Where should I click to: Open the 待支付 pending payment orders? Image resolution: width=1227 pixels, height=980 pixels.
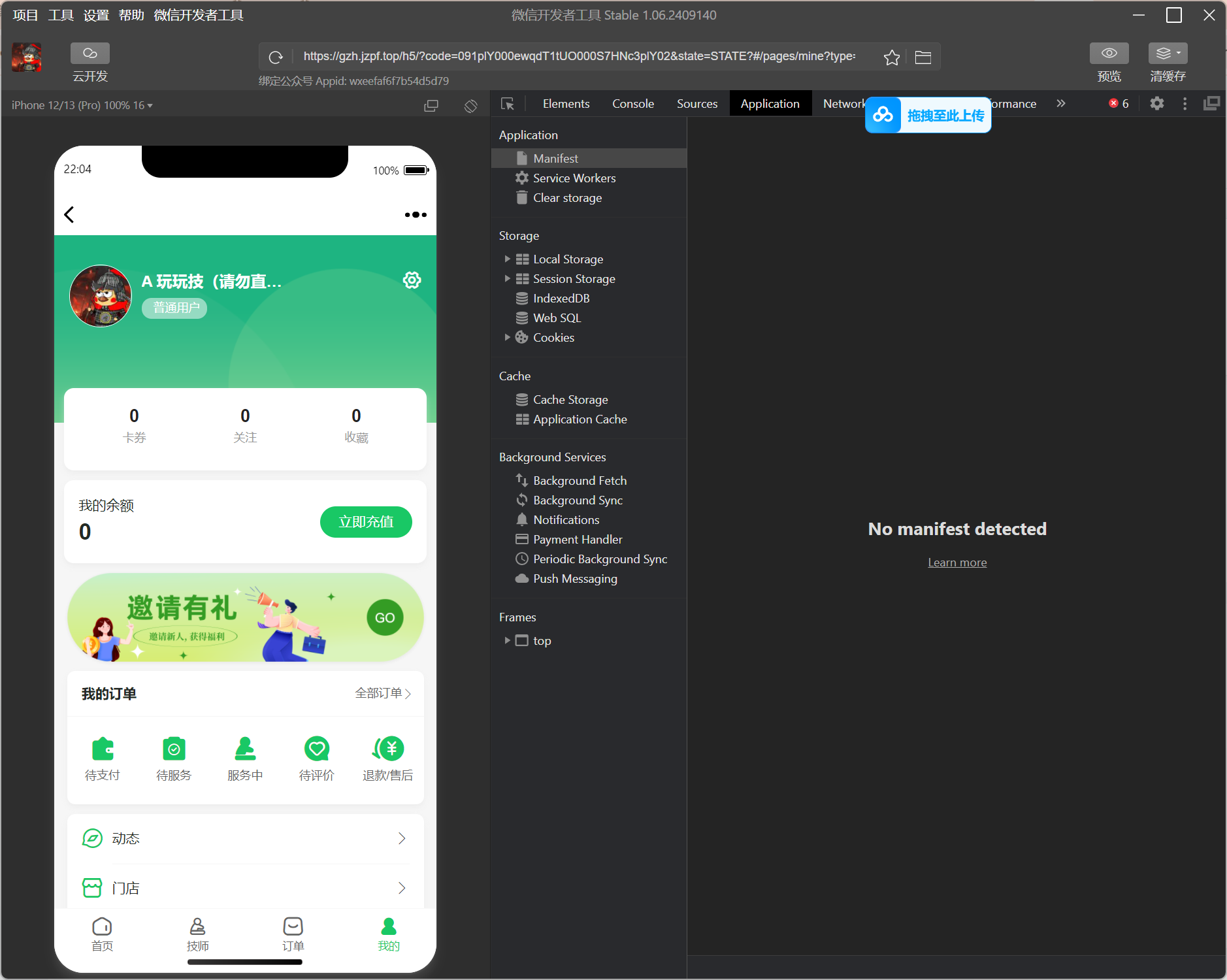pyautogui.click(x=103, y=758)
